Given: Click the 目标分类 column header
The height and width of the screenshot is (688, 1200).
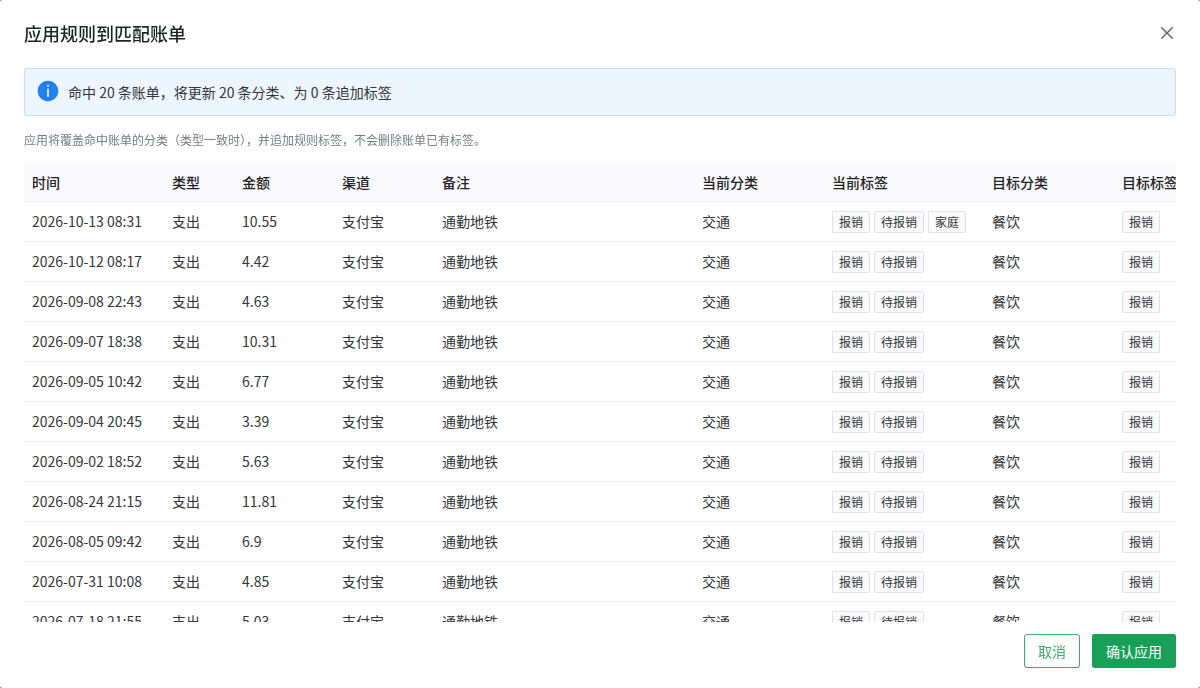Looking at the screenshot, I should point(1020,183).
